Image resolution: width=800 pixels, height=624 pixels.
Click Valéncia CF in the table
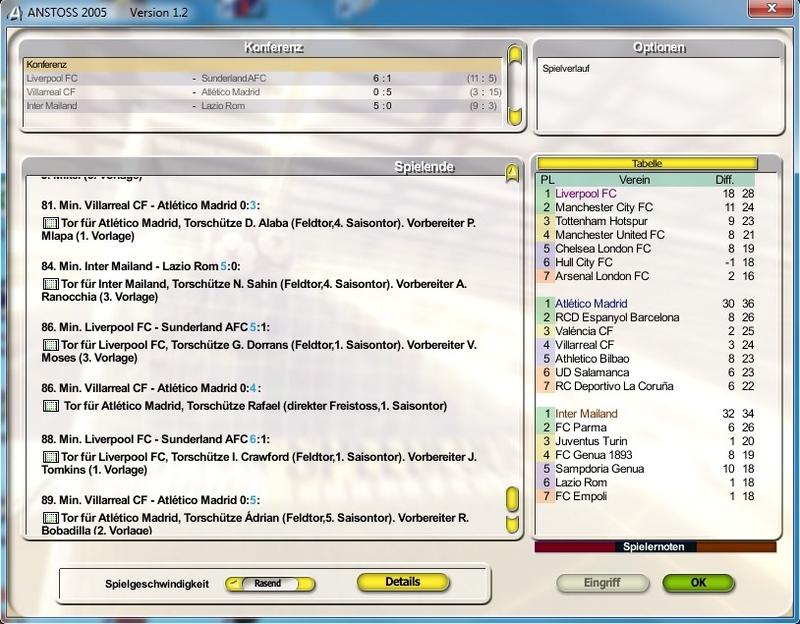tap(584, 332)
